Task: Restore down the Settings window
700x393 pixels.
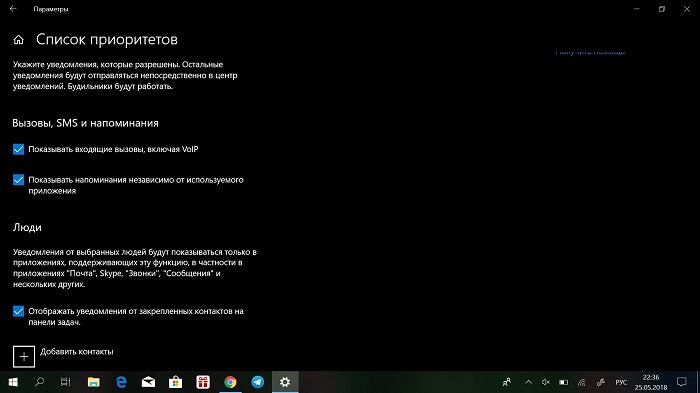Action: [662, 8]
